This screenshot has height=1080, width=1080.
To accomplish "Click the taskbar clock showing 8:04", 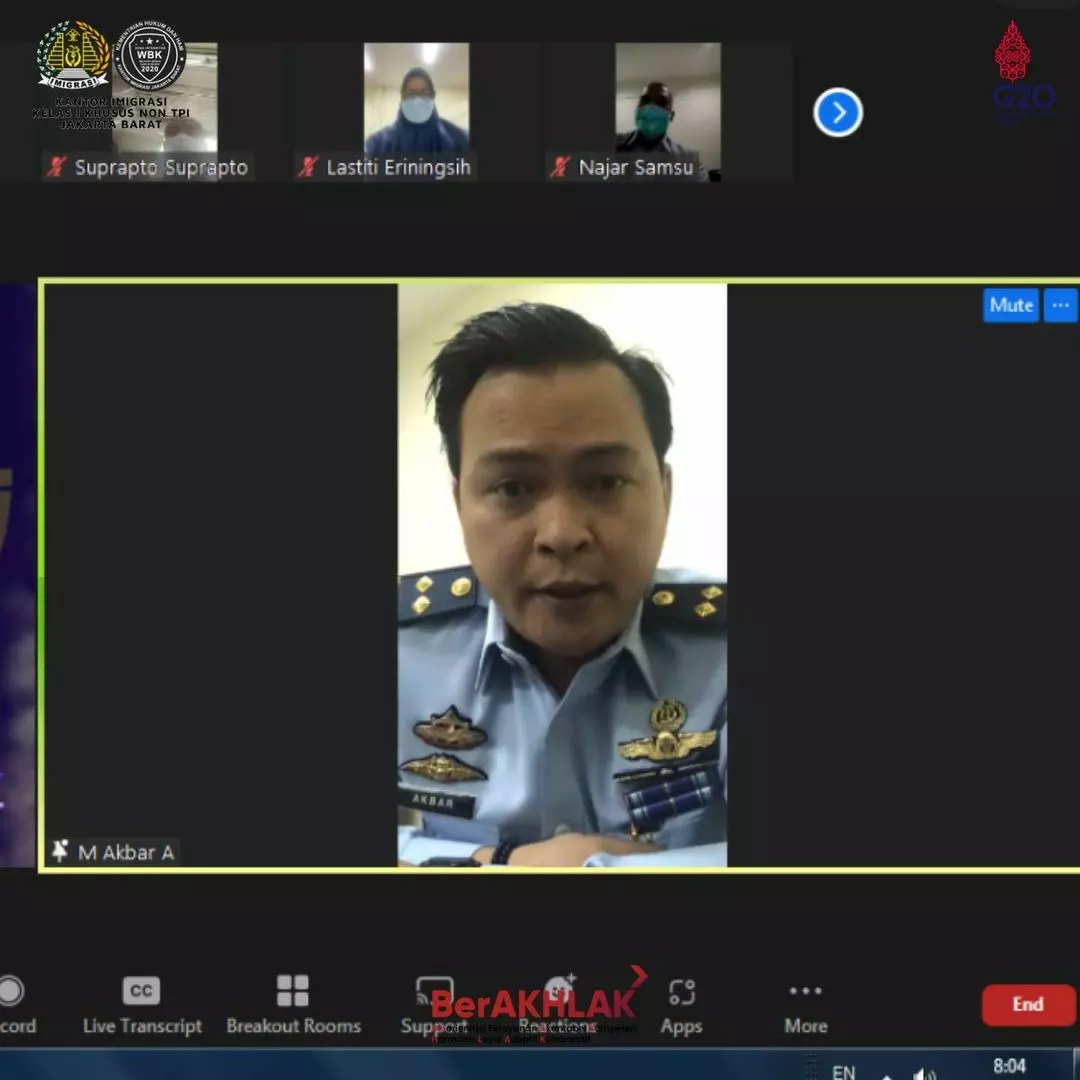I will [x=1009, y=1066].
